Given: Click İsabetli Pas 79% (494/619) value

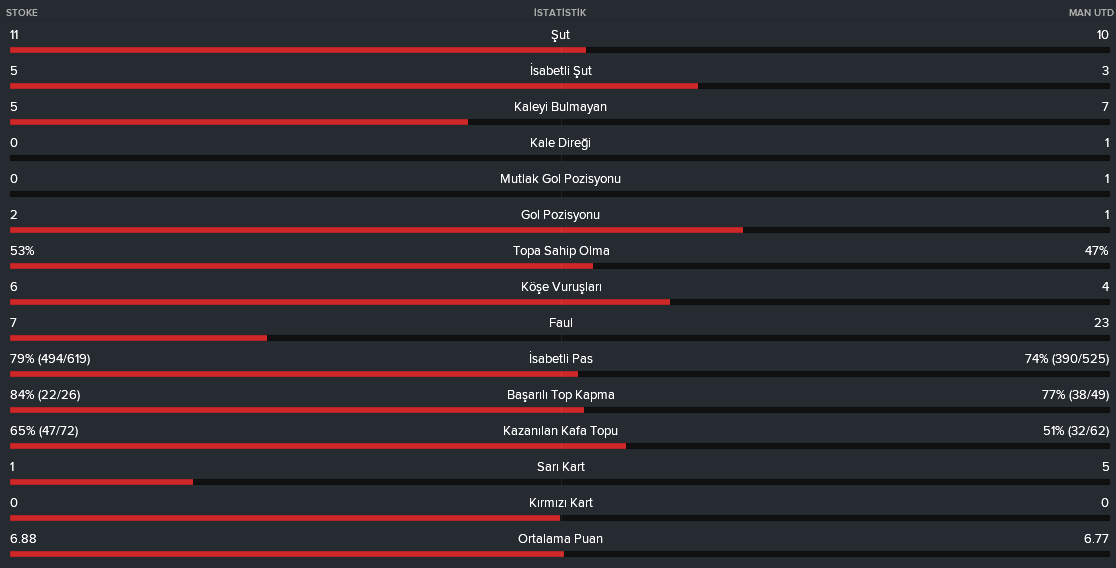Looking at the screenshot, I should 50,359.
